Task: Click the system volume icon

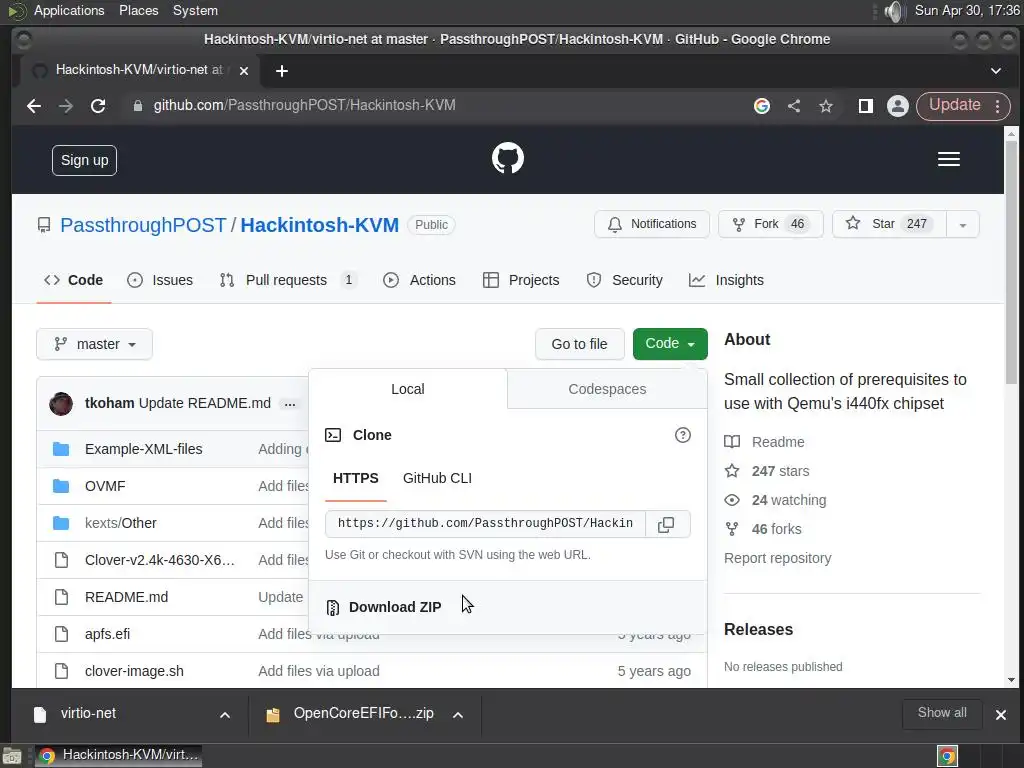Action: click(893, 11)
